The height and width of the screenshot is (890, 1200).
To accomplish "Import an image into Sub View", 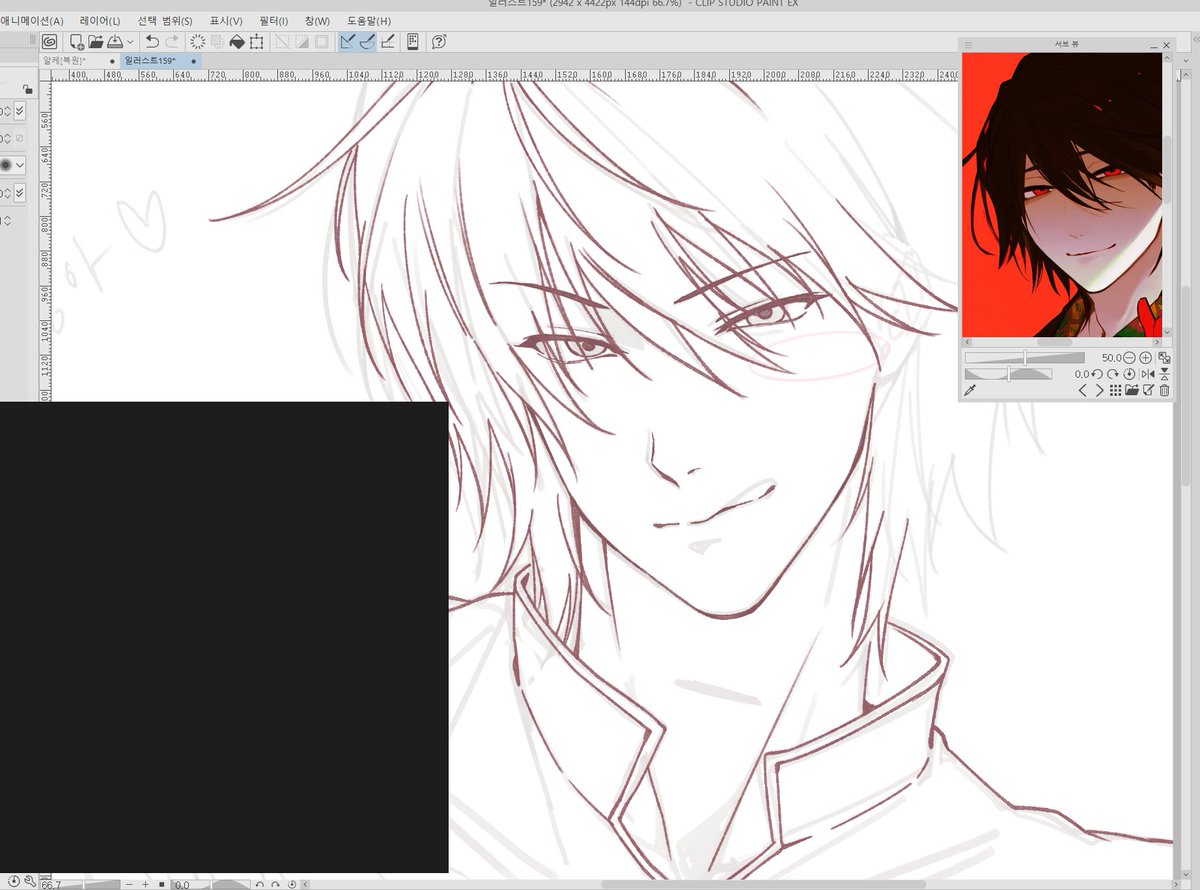I will [x=1132, y=389].
